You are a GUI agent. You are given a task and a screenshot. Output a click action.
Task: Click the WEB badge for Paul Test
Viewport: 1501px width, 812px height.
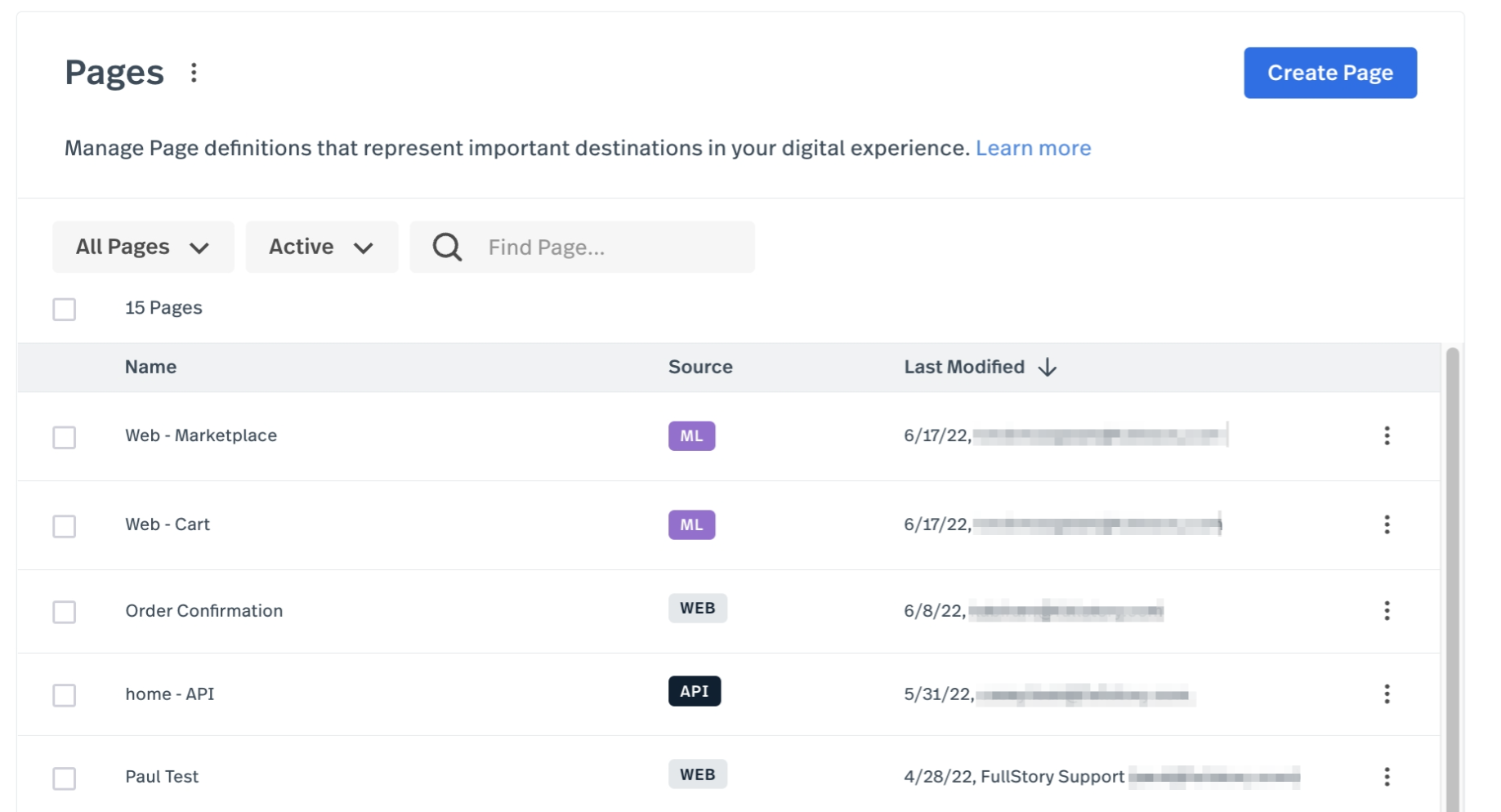(x=698, y=774)
